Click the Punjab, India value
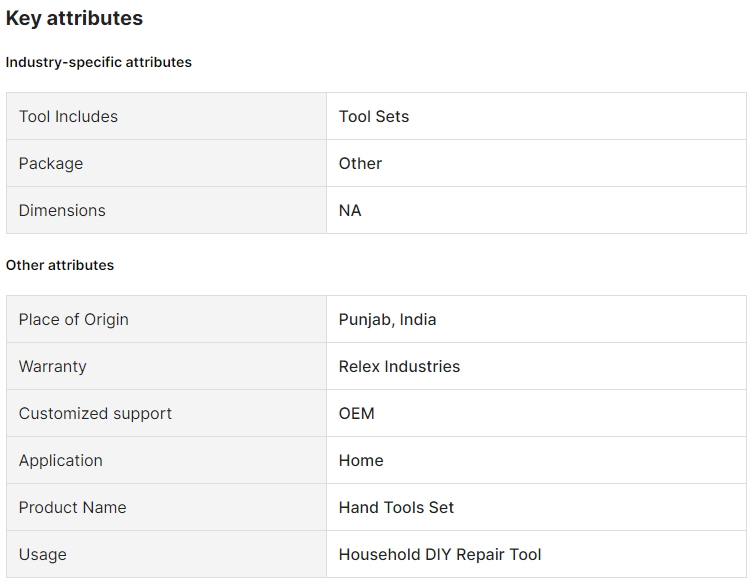Screen dimensions: 752x584 click(388, 320)
